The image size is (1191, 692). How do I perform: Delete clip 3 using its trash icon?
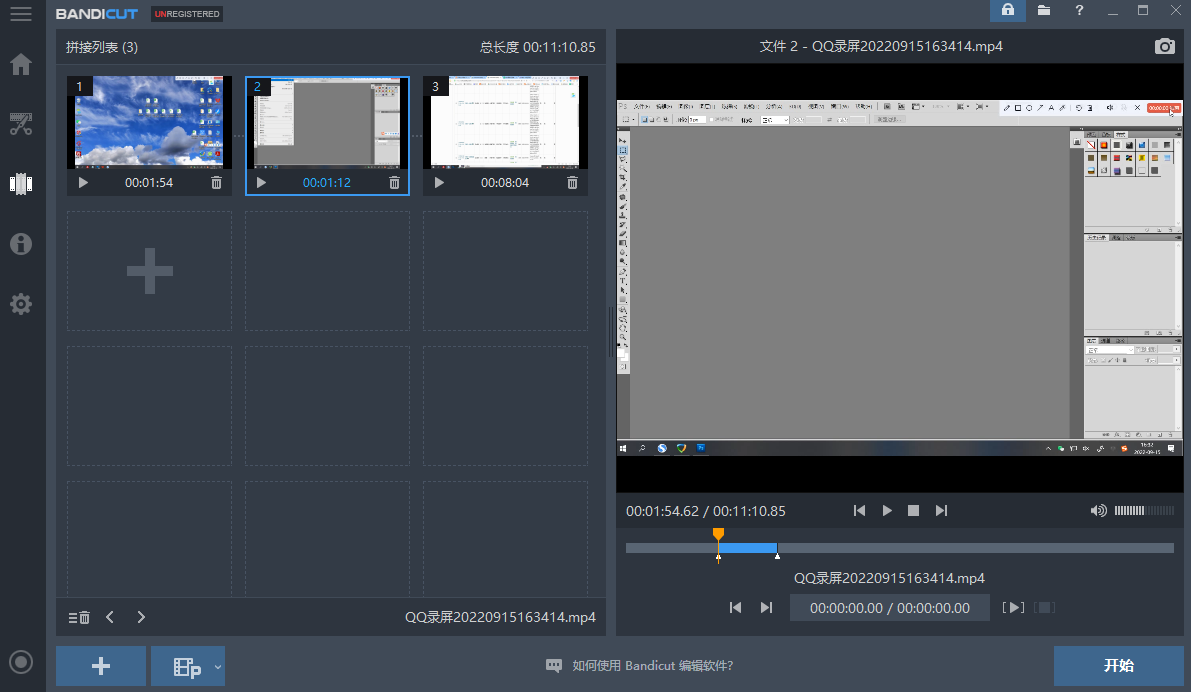[572, 182]
